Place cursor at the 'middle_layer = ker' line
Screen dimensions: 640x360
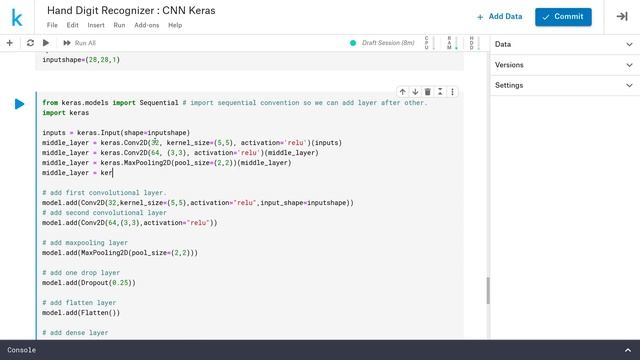tap(78, 173)
